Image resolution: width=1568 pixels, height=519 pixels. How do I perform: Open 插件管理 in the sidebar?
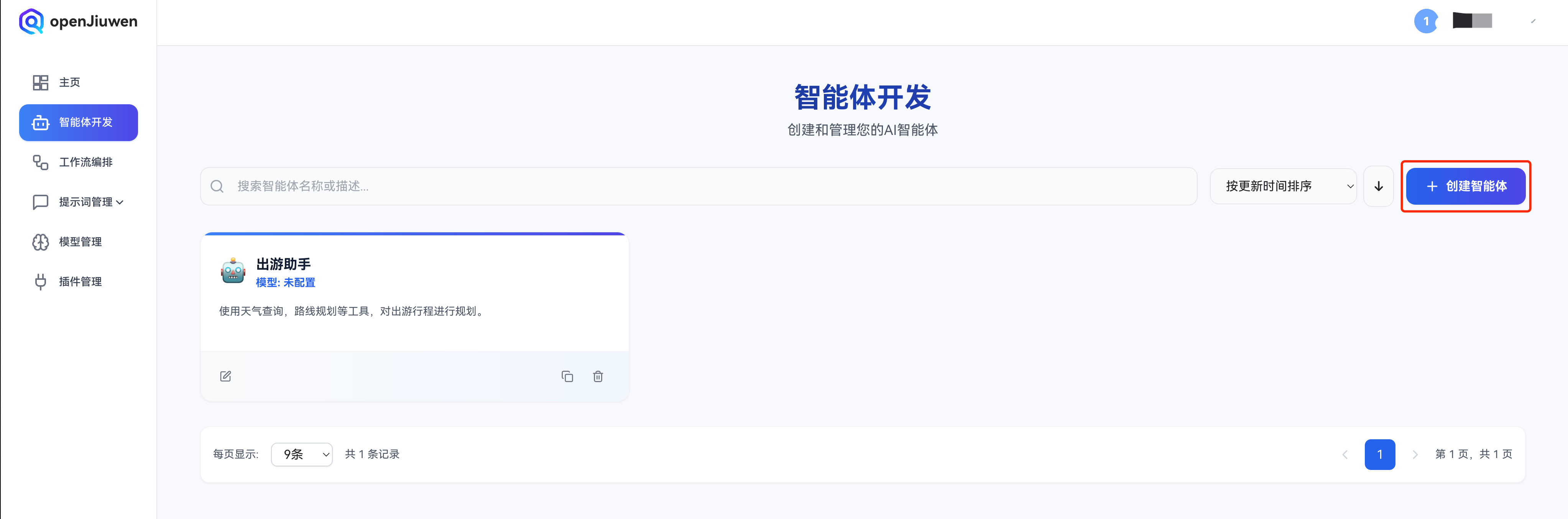(x=80, y=281)
